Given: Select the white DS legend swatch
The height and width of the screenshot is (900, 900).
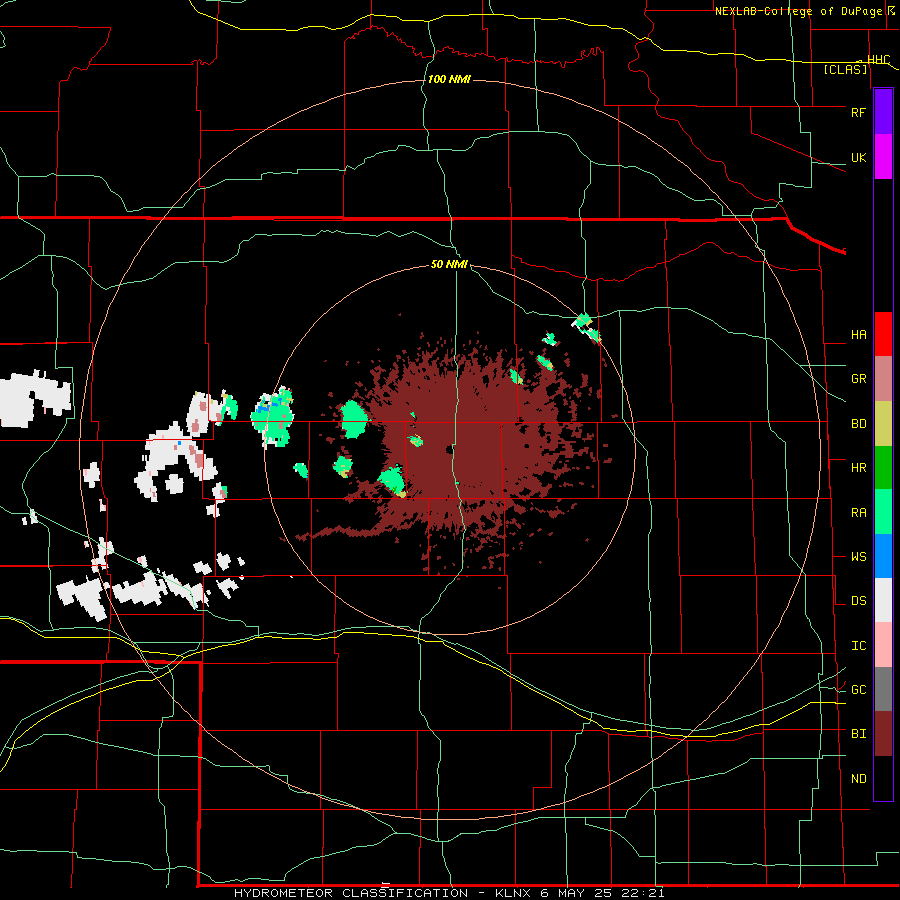Looking at the screenshot, I should (883, 600).
